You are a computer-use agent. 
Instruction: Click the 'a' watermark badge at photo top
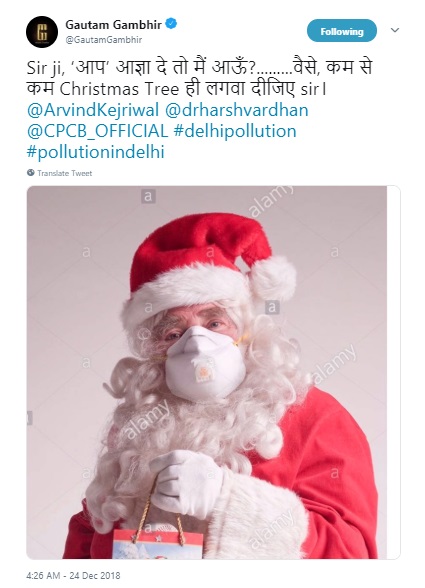pos(149,196)
